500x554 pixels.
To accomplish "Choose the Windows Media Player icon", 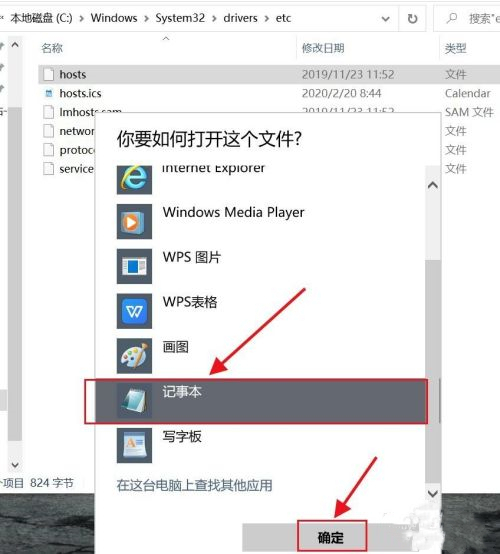I will tap(134, 222).
